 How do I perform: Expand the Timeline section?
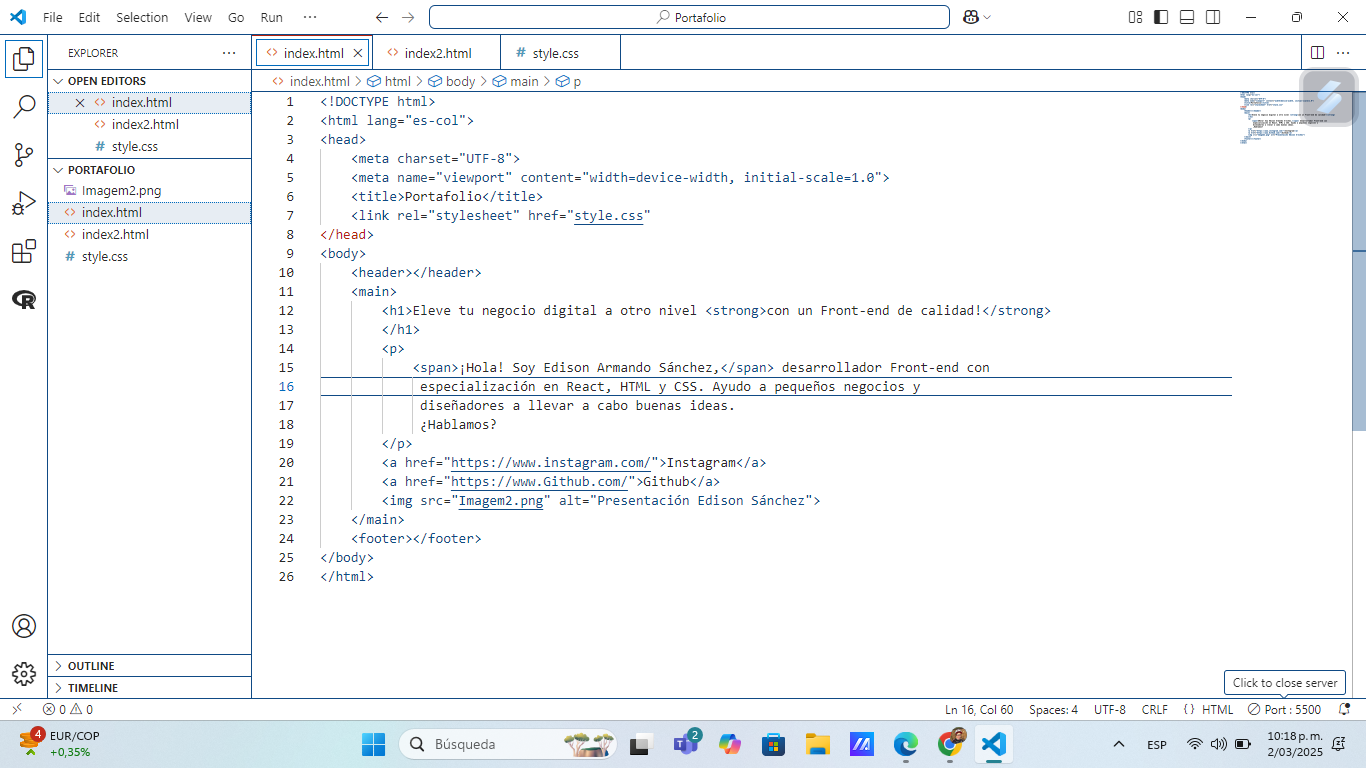[x=92, y=688]
